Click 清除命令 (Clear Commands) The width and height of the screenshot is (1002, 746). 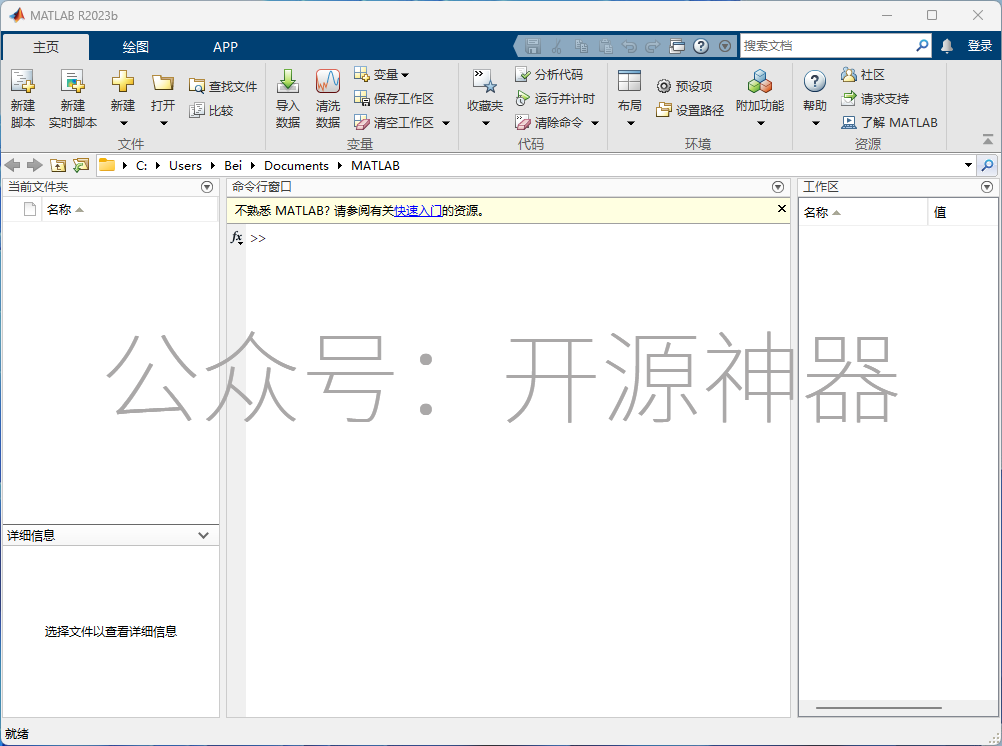(x=549, y=122)
